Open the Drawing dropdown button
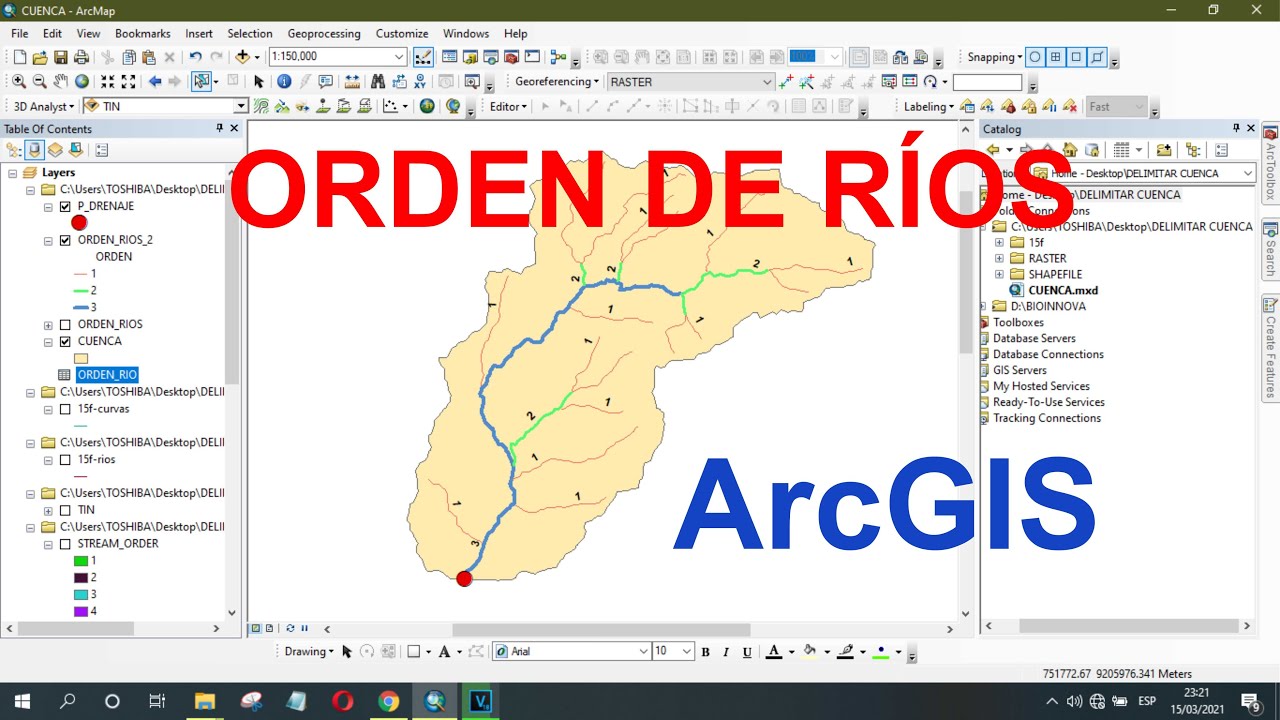This screenshot has width=1280, height=720. 309,651
